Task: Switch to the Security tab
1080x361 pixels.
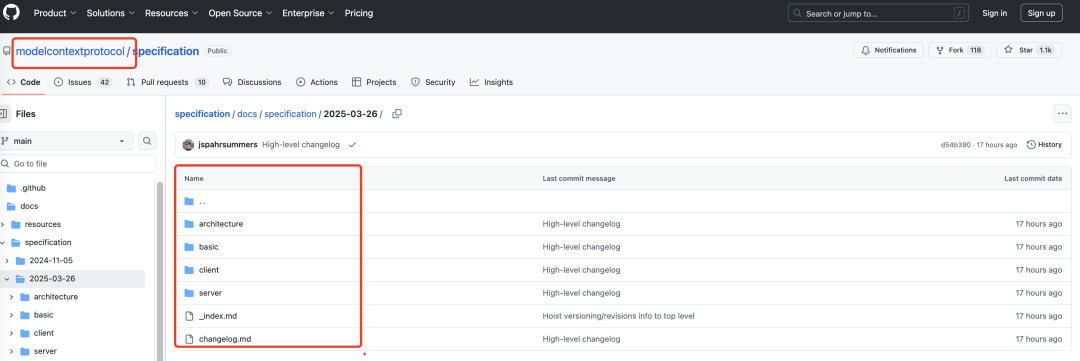Action: [433, 82]
